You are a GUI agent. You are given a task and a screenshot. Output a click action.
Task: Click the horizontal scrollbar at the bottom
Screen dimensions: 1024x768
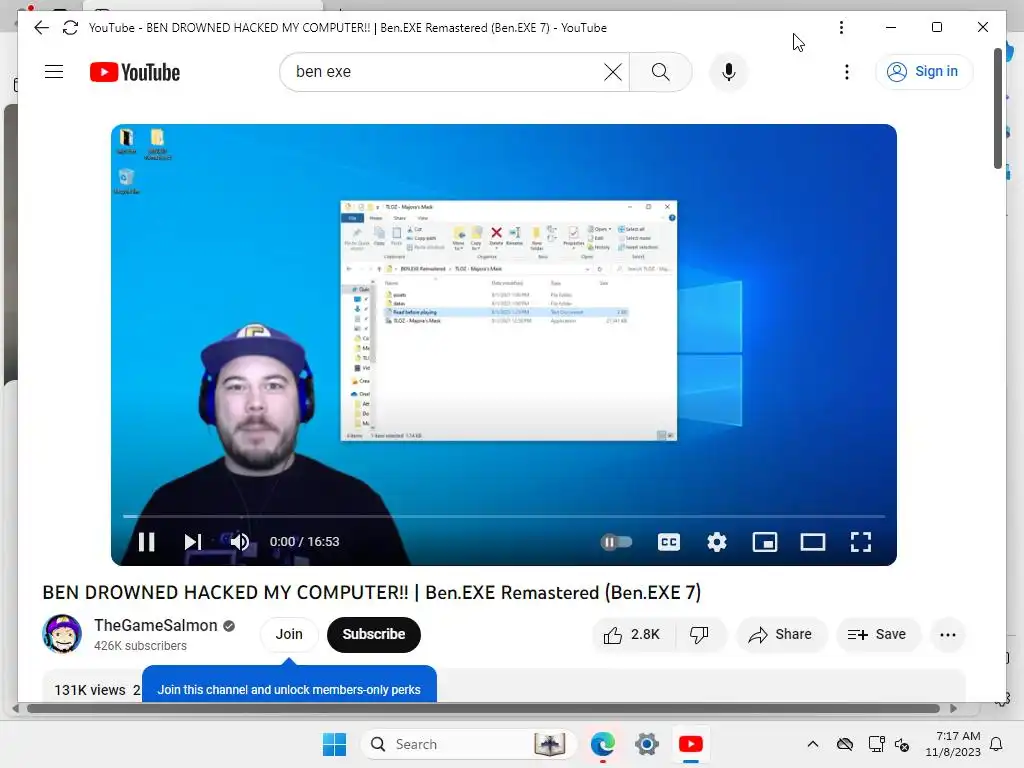(x=483, y=709)
